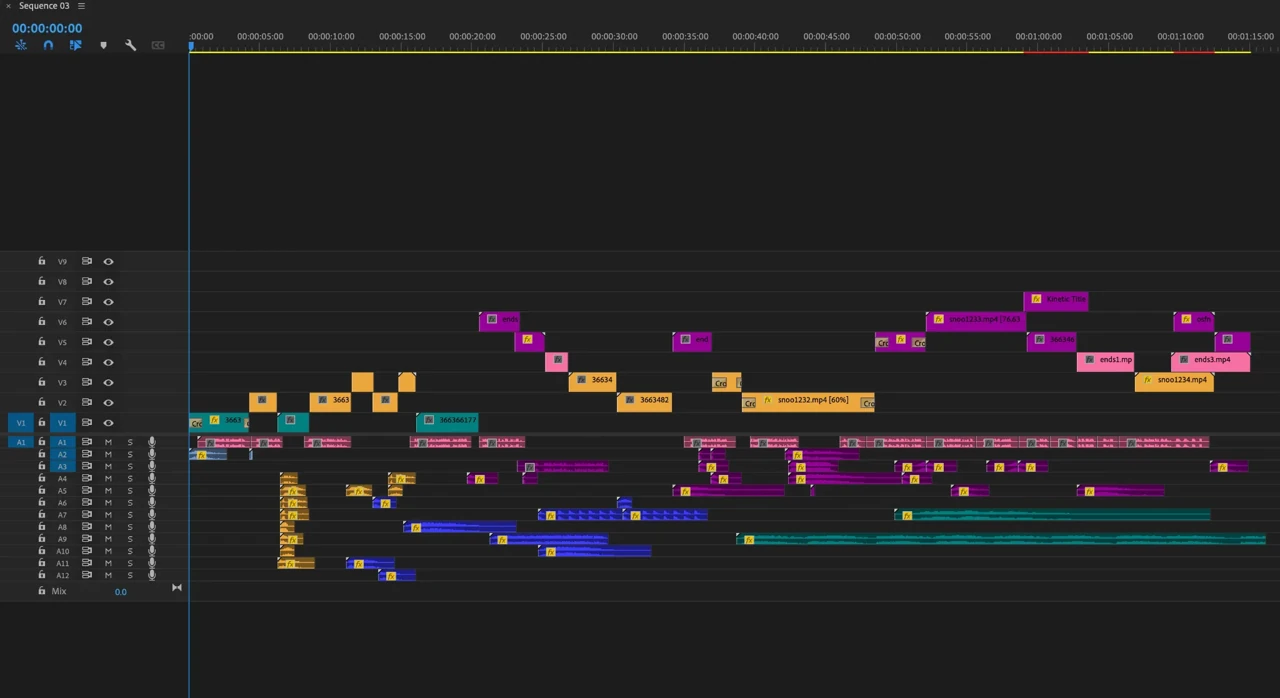Hide track V9 output with eye
The height and width of the screenshot is (698, 1280).
point(108,262)
